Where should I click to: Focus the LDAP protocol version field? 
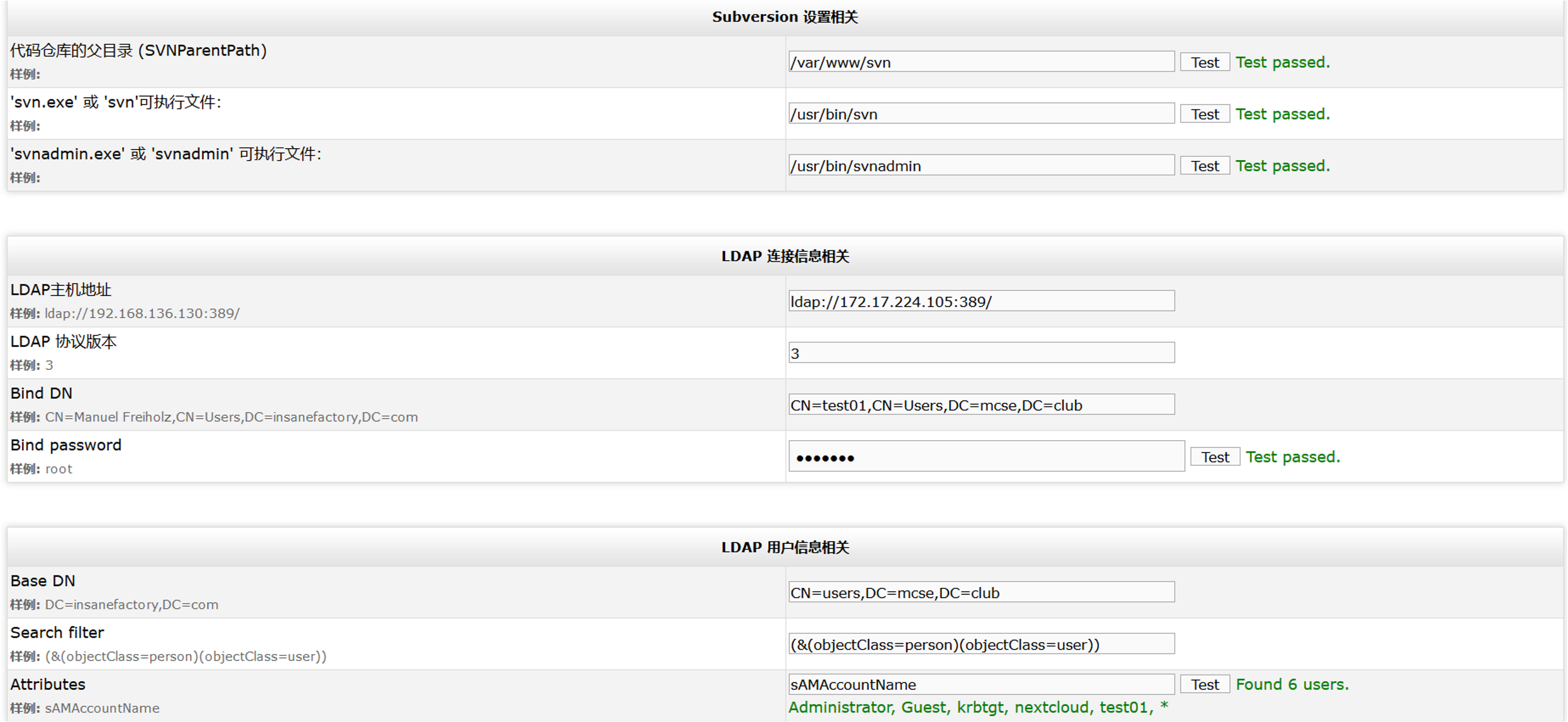point(981,353)
